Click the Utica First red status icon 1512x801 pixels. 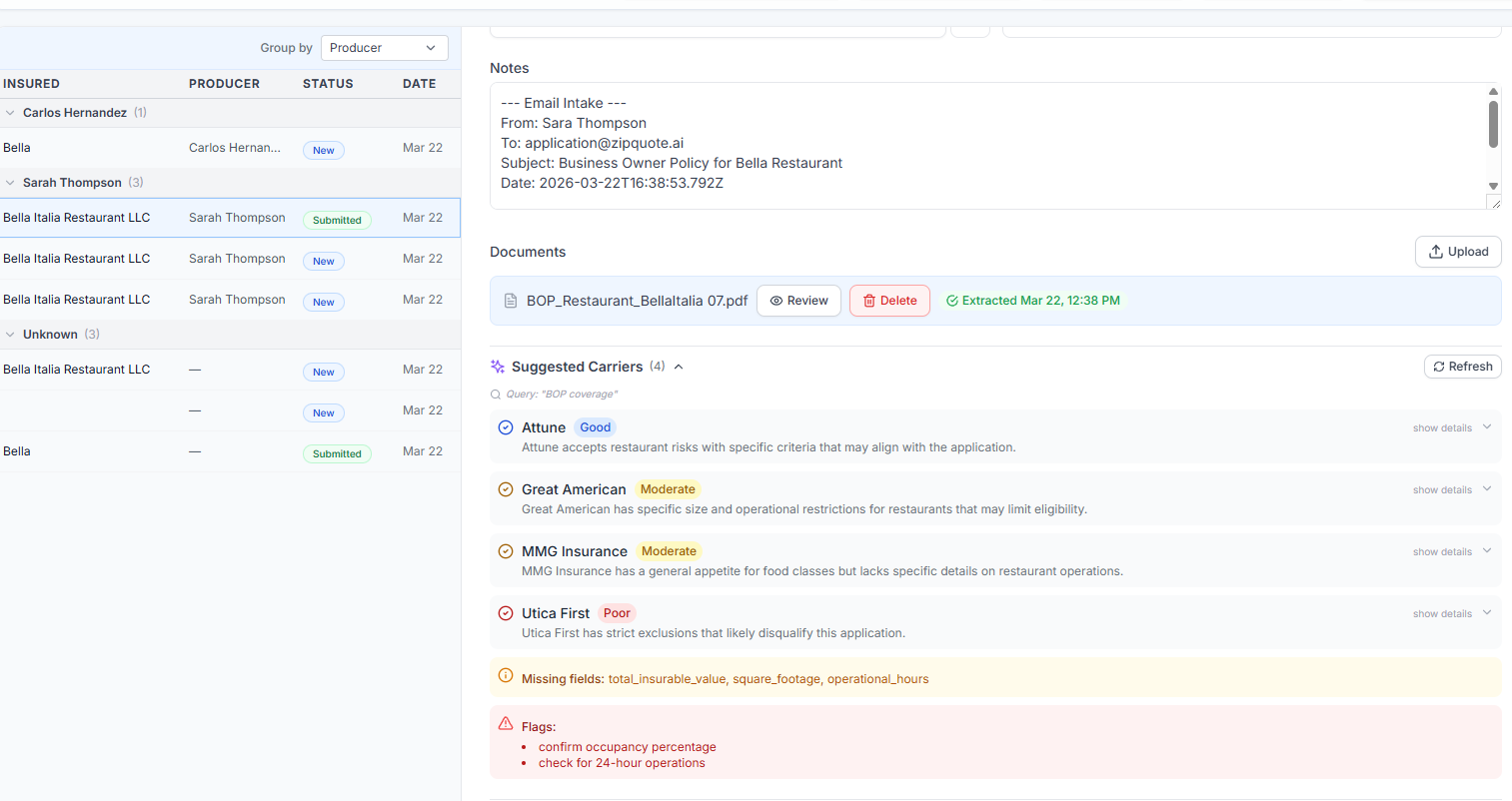[506, 613]
